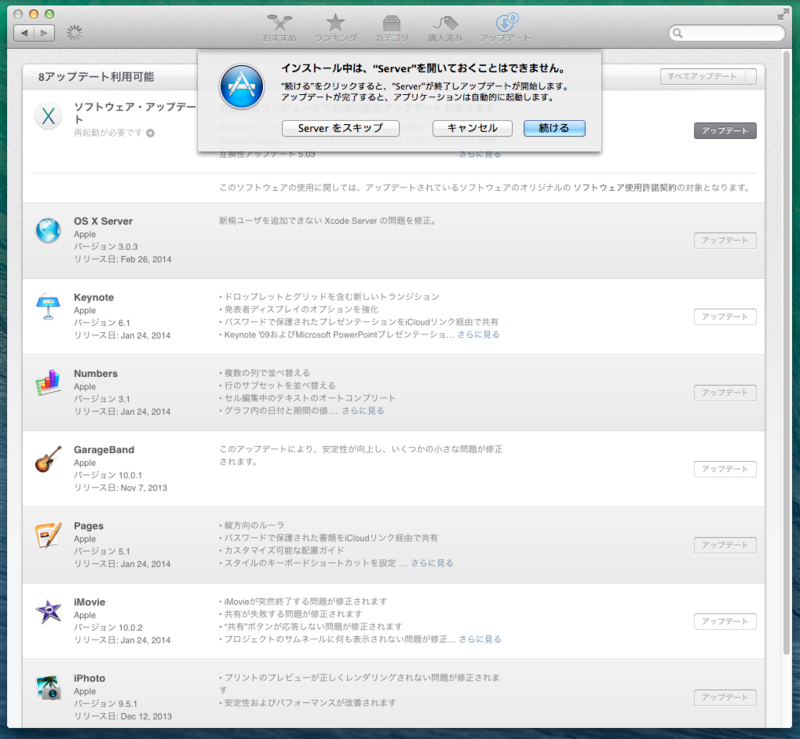Expand Keynote notes with さらに見る

click(478, 335)
